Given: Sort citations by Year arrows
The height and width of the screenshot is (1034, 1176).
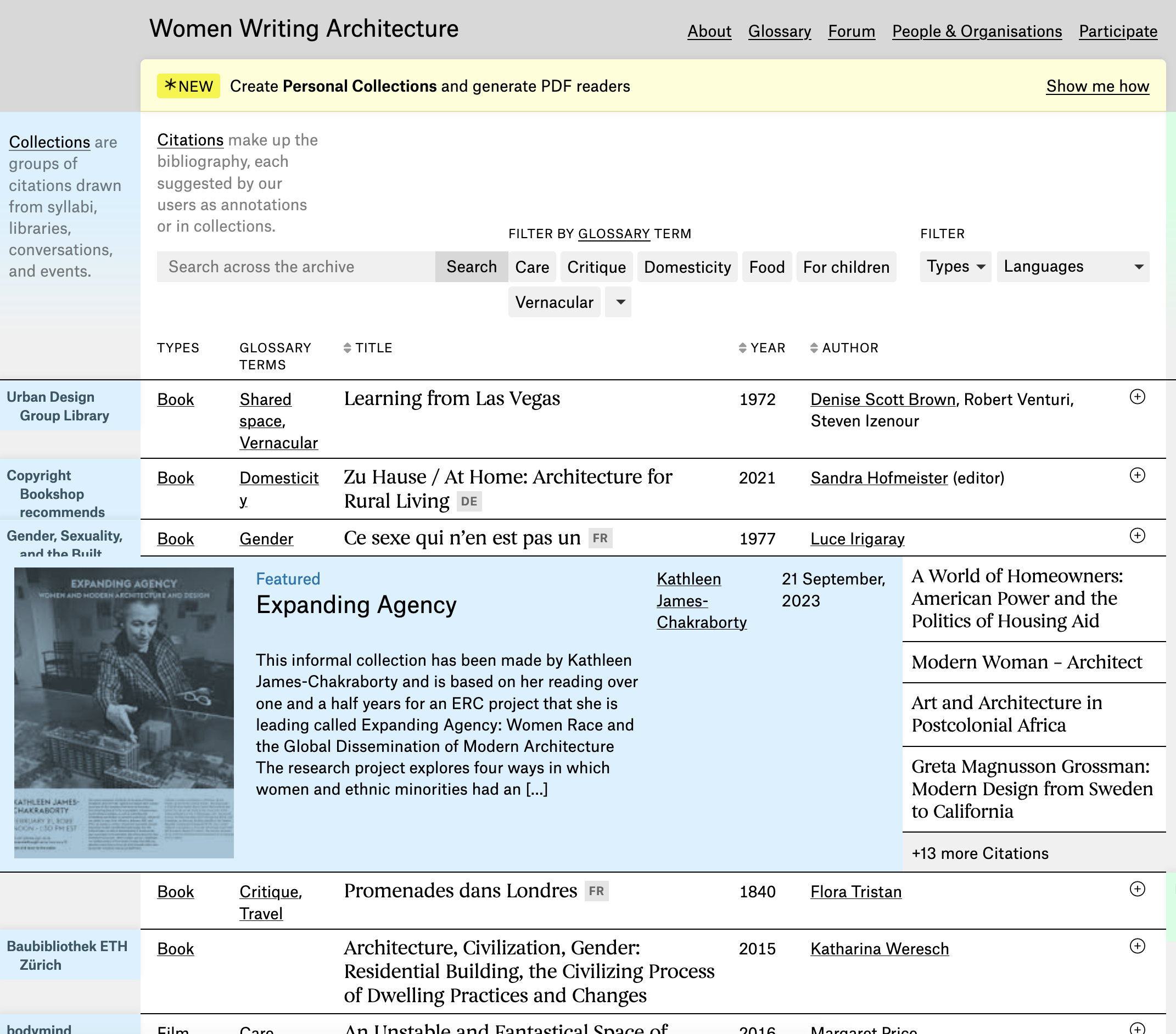Looking at the screenshot, I should (742, 348).
